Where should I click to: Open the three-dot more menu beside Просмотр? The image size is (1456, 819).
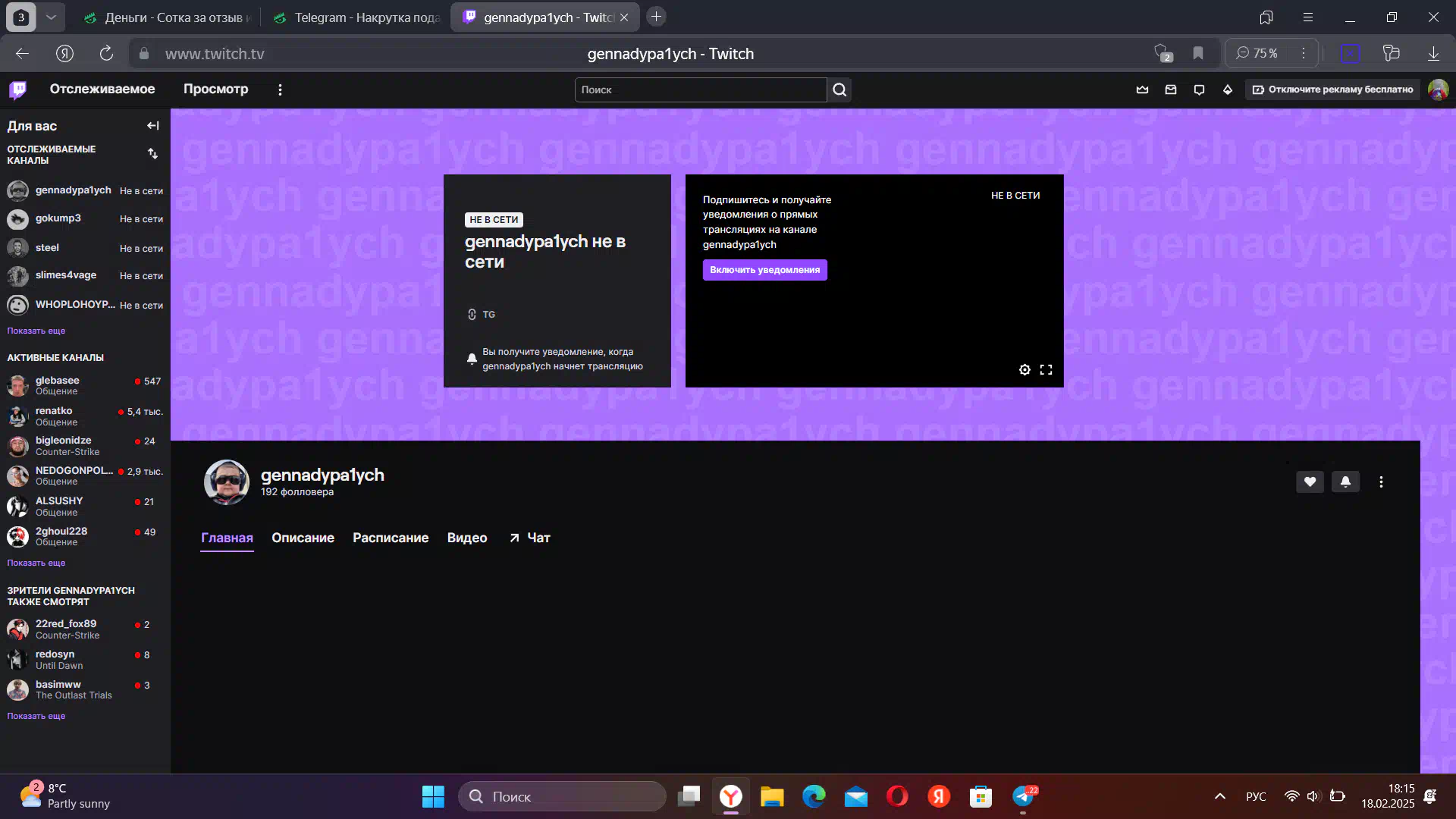[280, 89]
